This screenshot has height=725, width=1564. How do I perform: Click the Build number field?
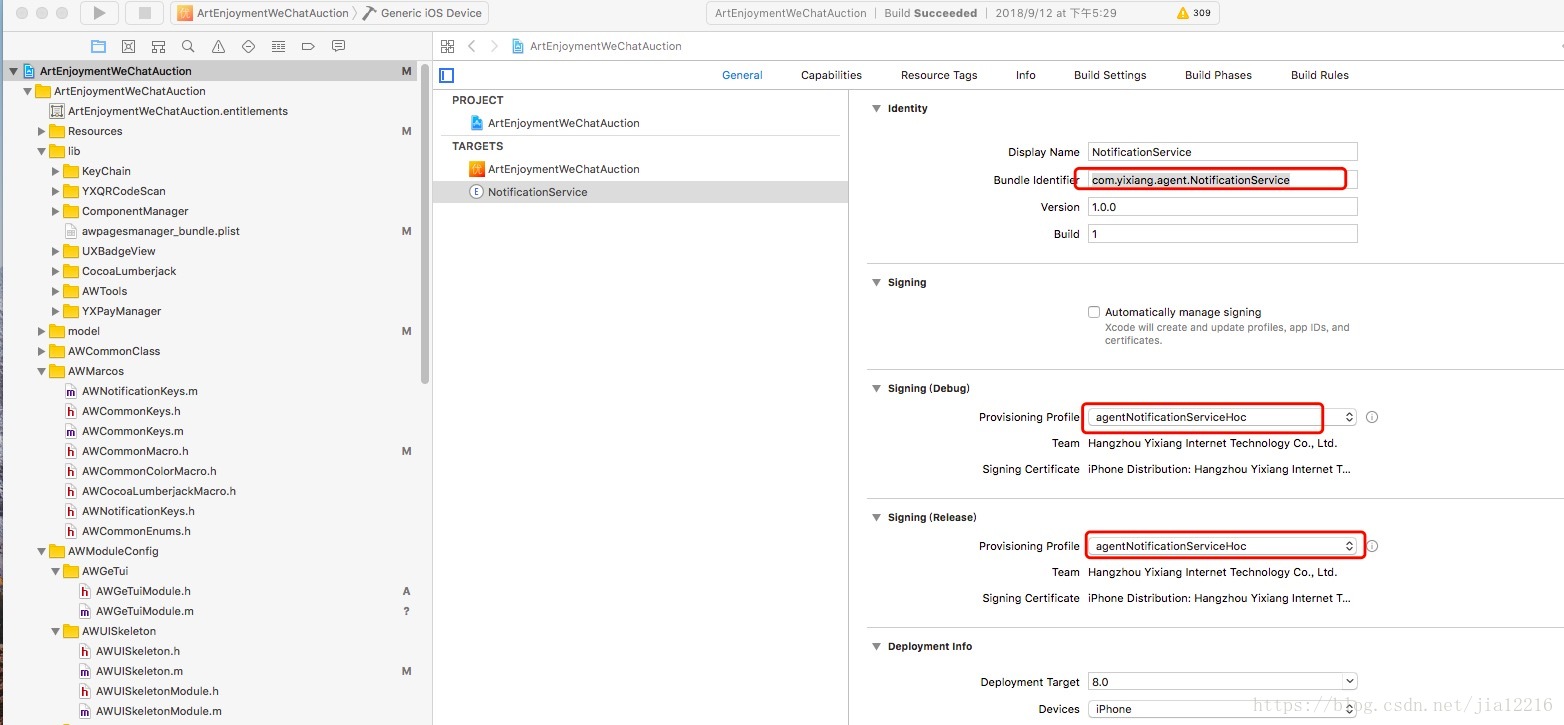pos(1222,234)
